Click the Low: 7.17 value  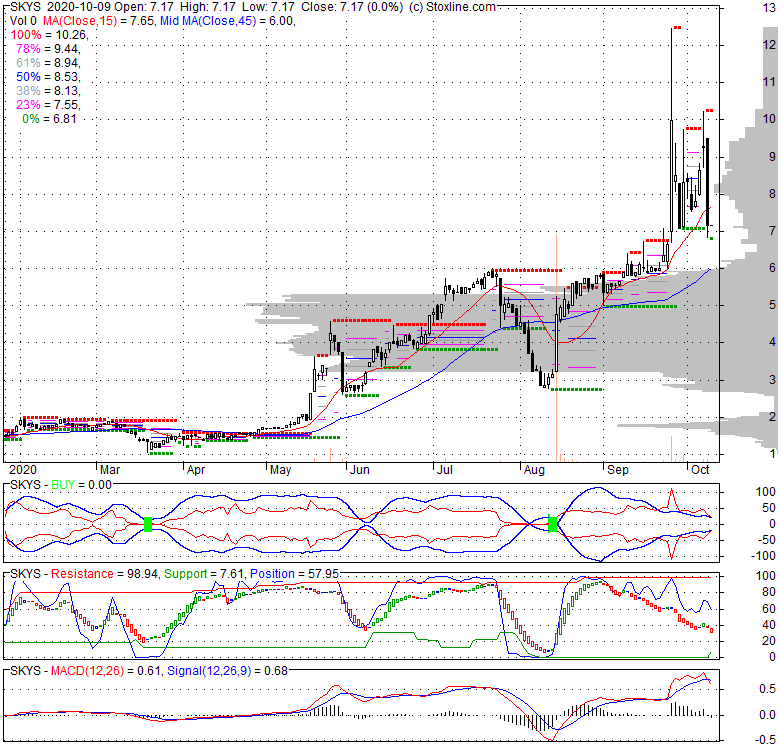268,7
